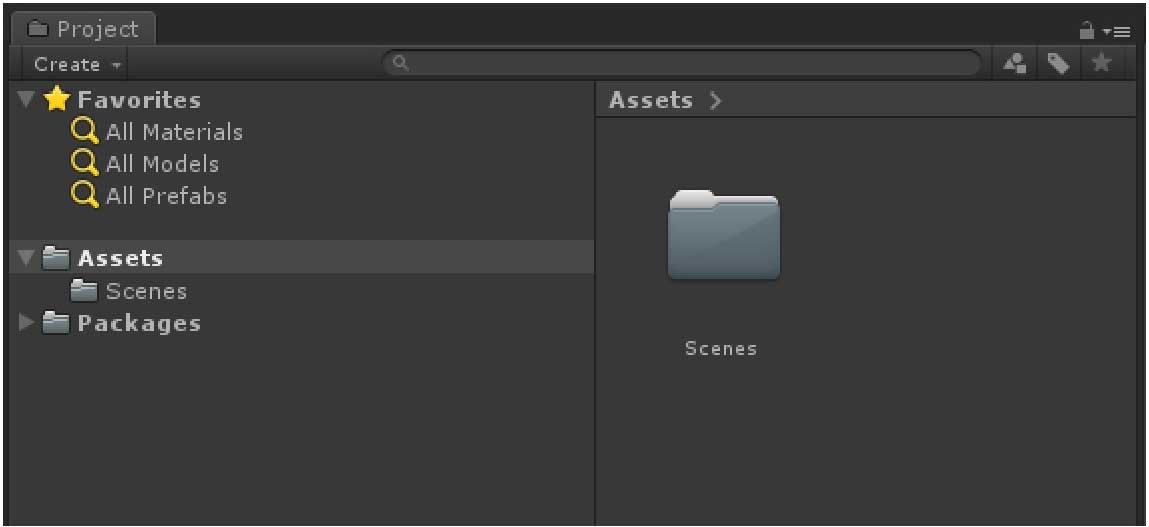Click the magnifier beside All Prefabs
Viewport: 1149px width, 527px height.
(85, 196)
